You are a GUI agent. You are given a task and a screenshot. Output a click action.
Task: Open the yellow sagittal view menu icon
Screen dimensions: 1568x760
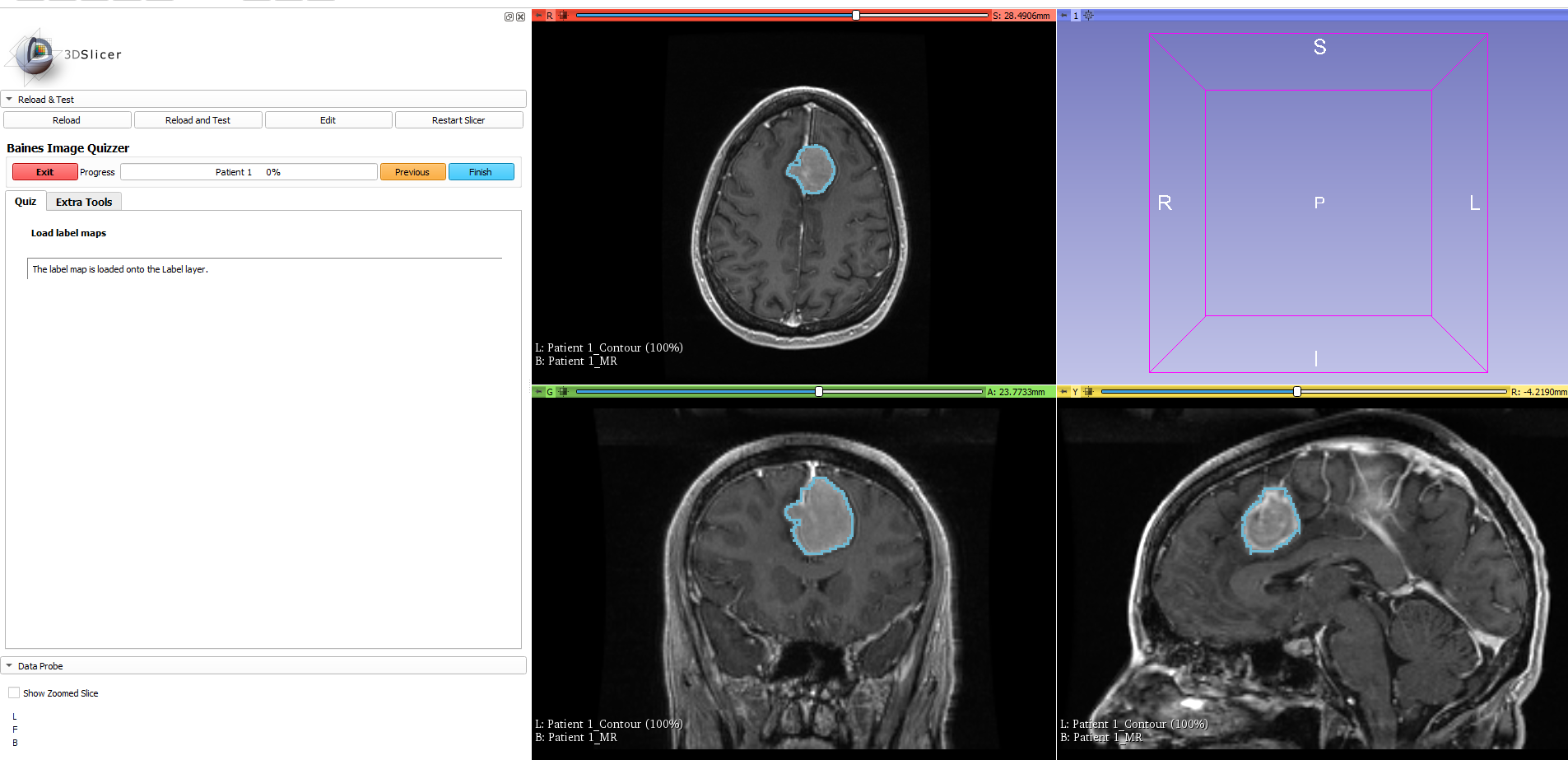click(1090, 392)
